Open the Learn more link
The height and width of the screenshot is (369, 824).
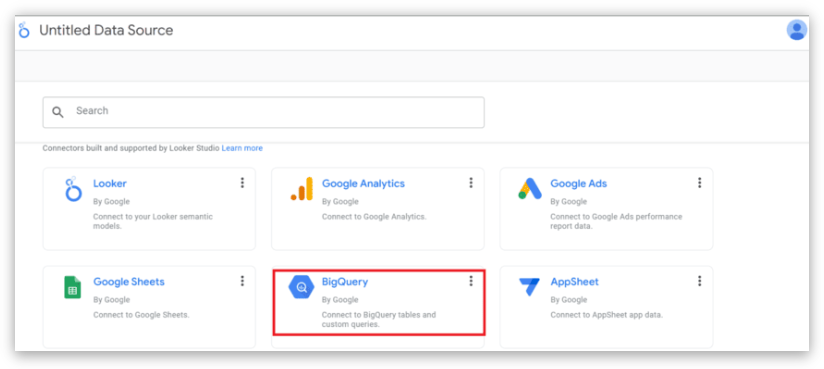[x=242, y=148]
